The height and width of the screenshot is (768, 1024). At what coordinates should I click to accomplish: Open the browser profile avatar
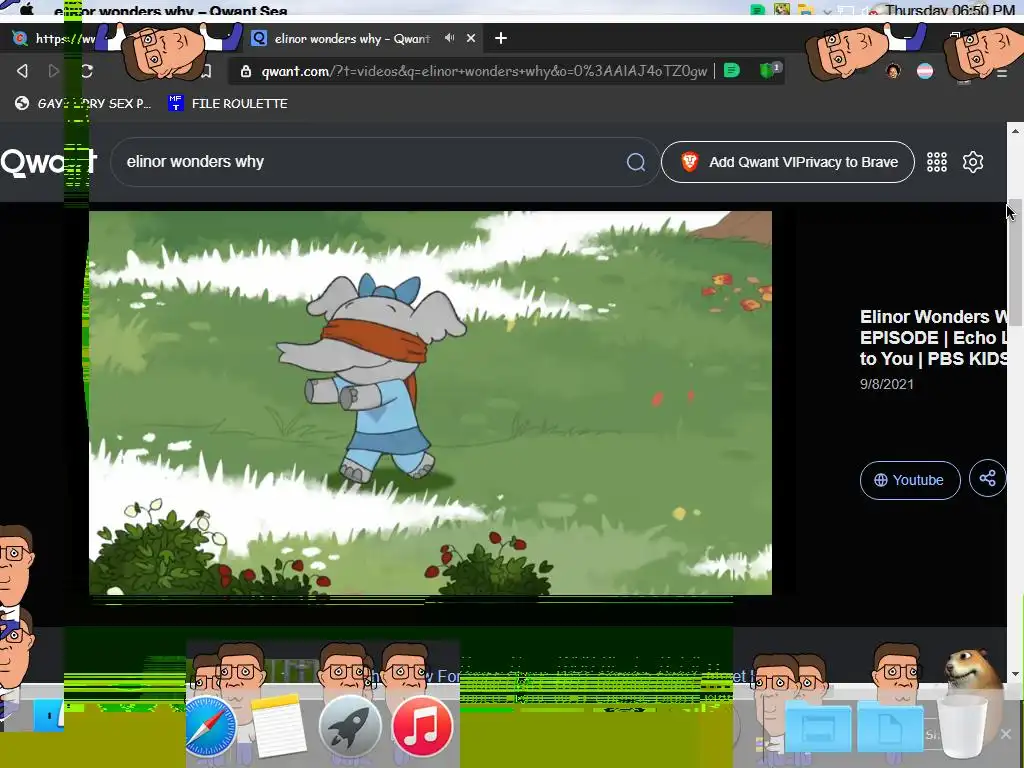point(893,71)
